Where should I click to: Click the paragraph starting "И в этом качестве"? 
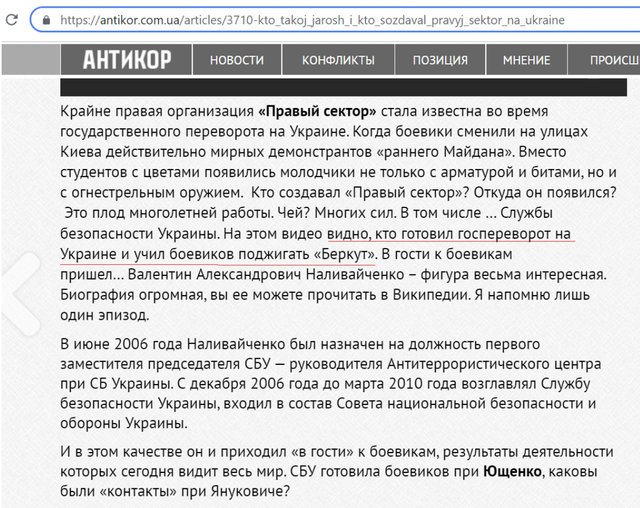pos(330,472)
